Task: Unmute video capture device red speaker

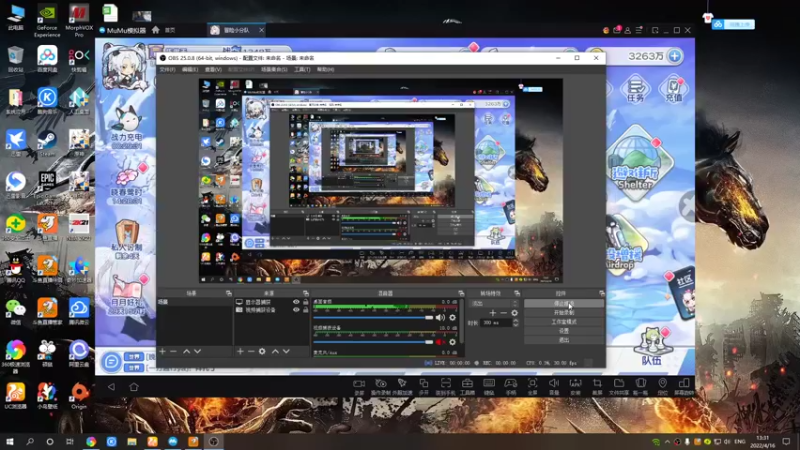Action: tap(440, 342)
